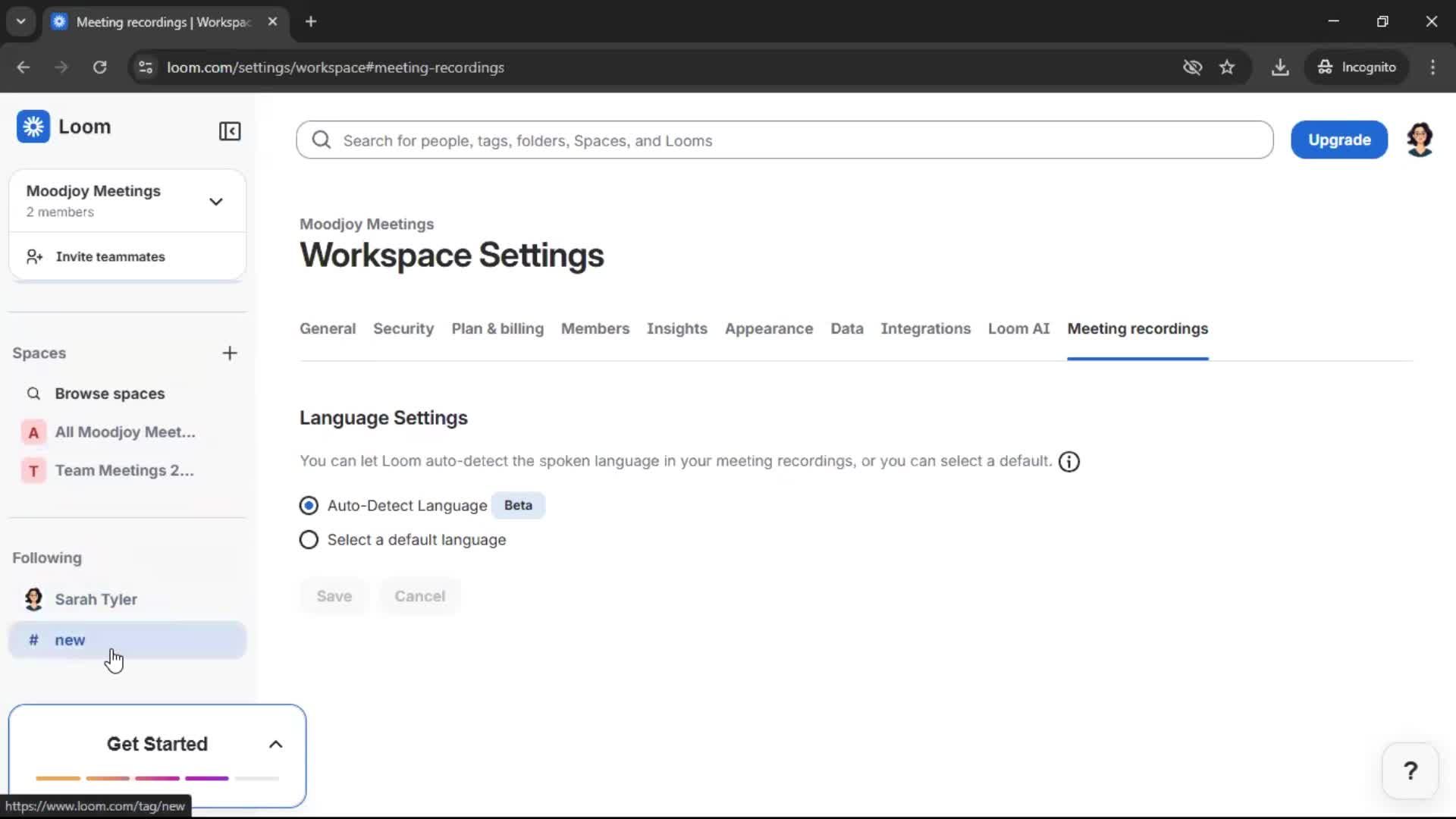Click the Upgrade button
The width and height of the screenshot is (1456, 819).
tap(1338, 140)
